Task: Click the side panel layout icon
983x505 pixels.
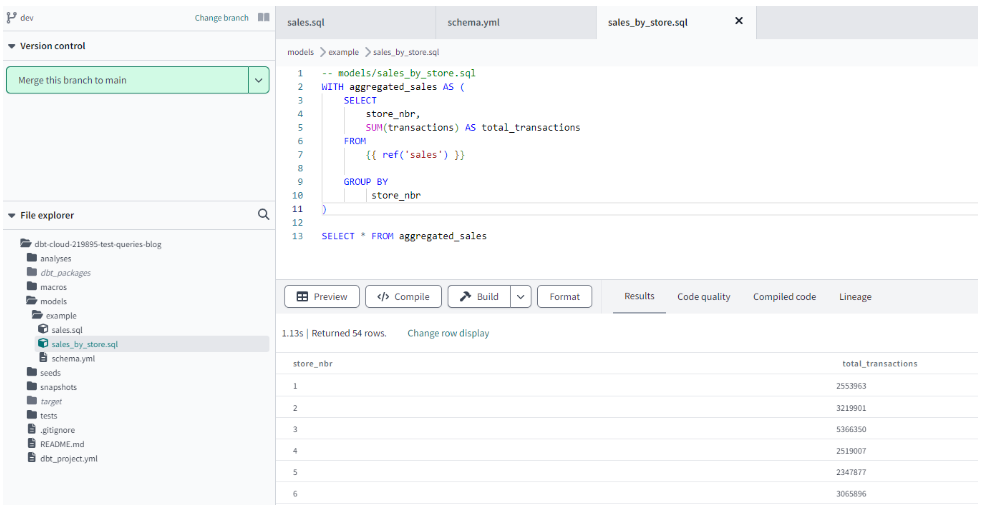Action: coord(263,17)
